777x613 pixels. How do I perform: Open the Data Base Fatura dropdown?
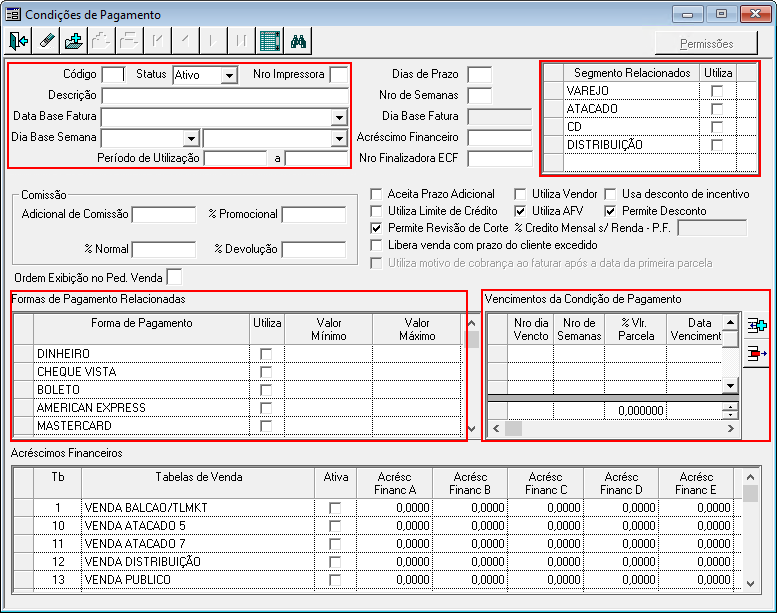(x=339, y=117)
